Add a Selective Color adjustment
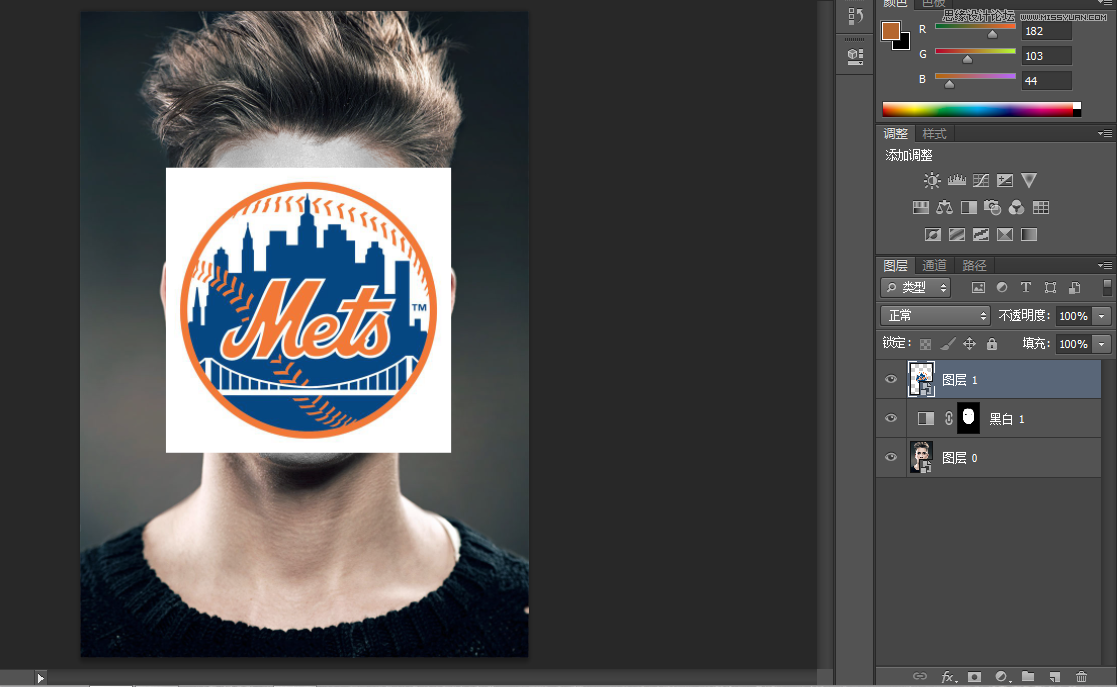This screenshot has height=687, width=1117. (1004, 234)
